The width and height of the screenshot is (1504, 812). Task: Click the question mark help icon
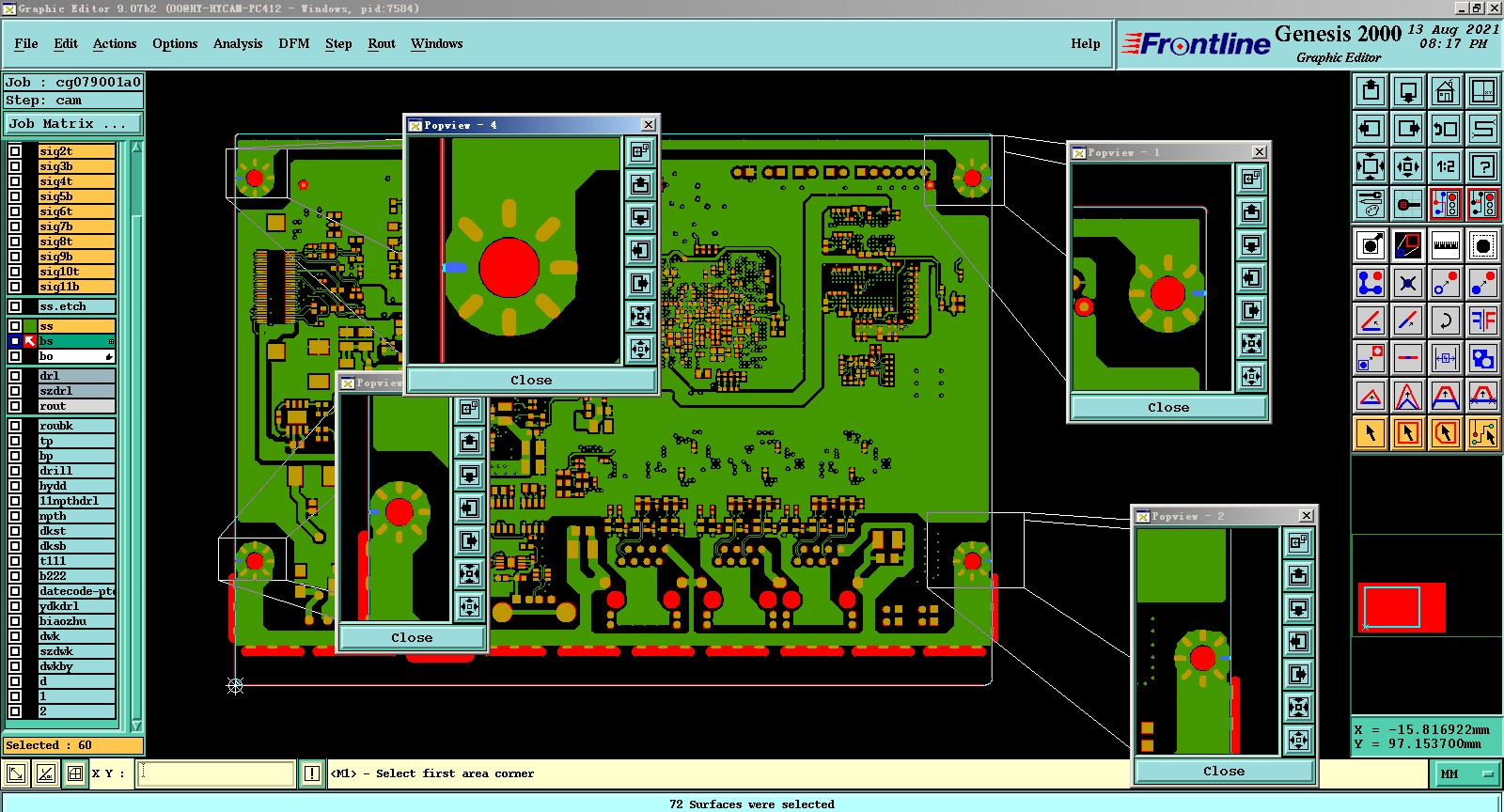point(1483,166)
